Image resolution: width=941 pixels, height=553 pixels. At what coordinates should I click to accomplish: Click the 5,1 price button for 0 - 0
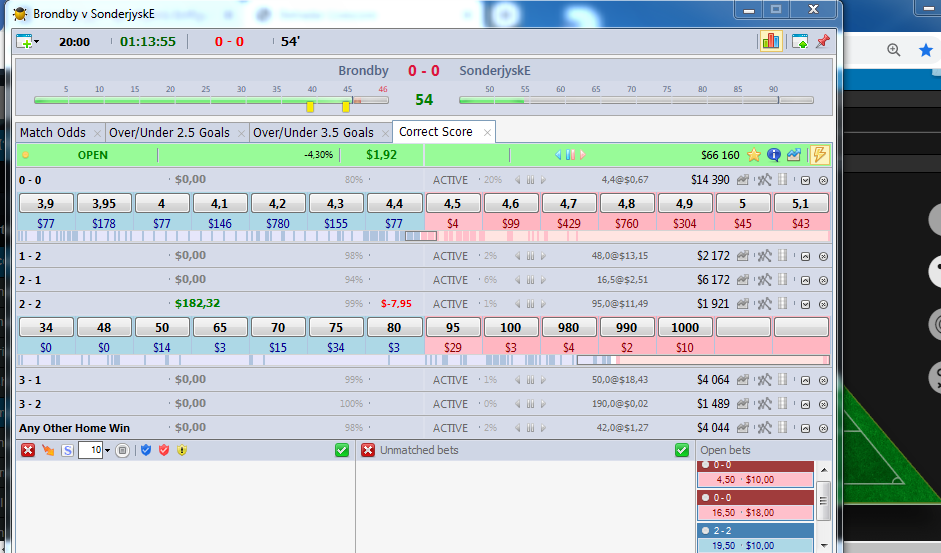click(801, 204)
